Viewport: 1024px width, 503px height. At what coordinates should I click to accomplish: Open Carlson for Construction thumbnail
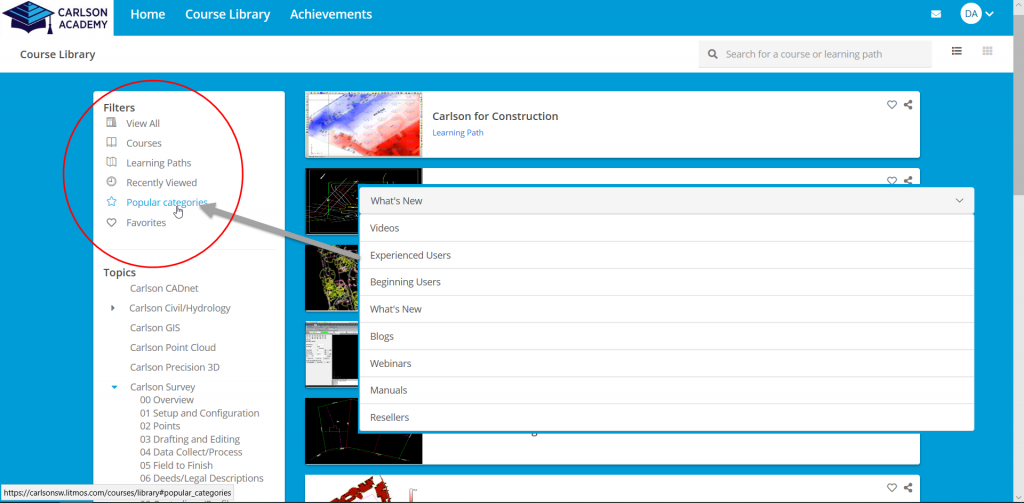point(364,124)
